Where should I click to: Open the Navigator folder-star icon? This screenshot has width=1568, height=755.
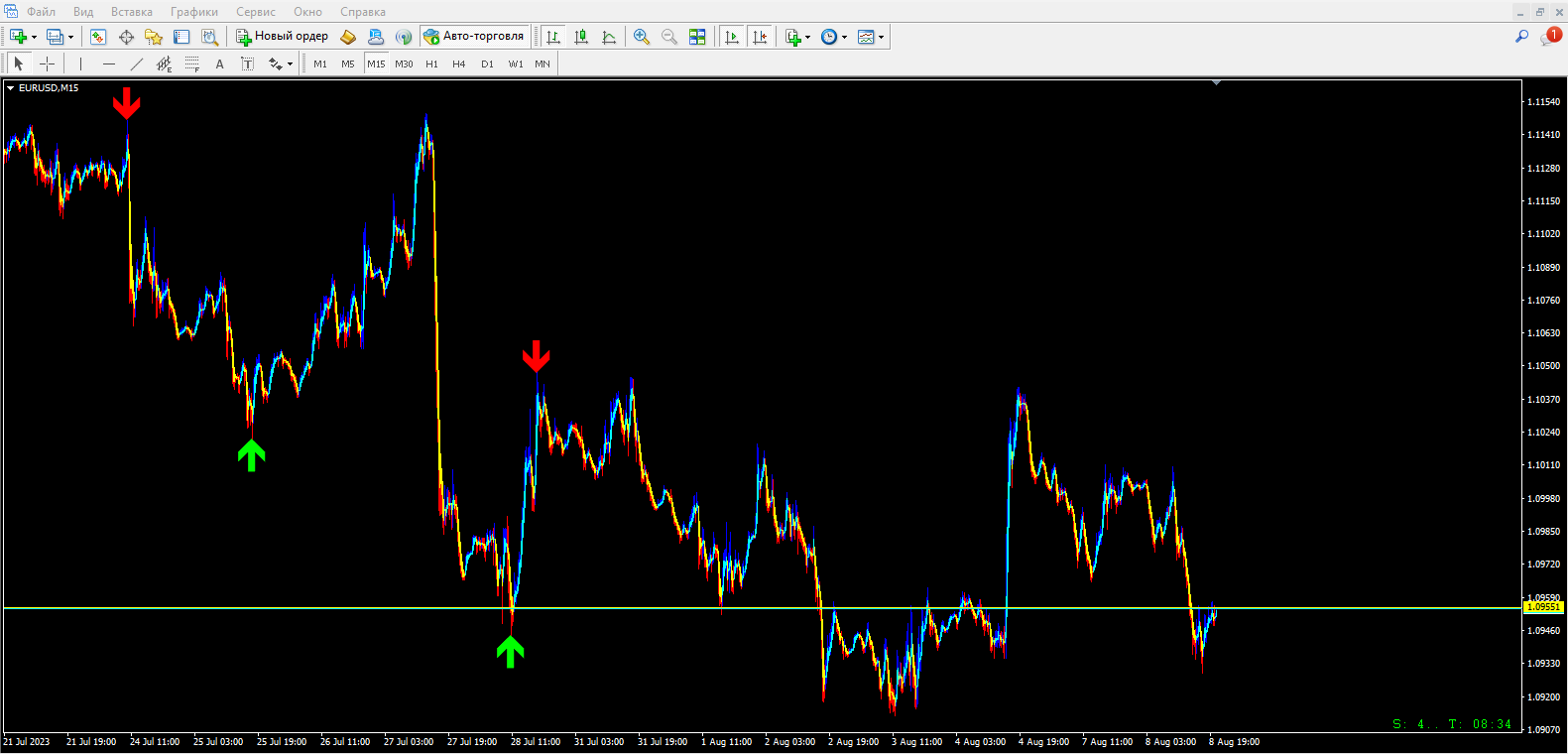pyautogui.click(x=154, y=37)
